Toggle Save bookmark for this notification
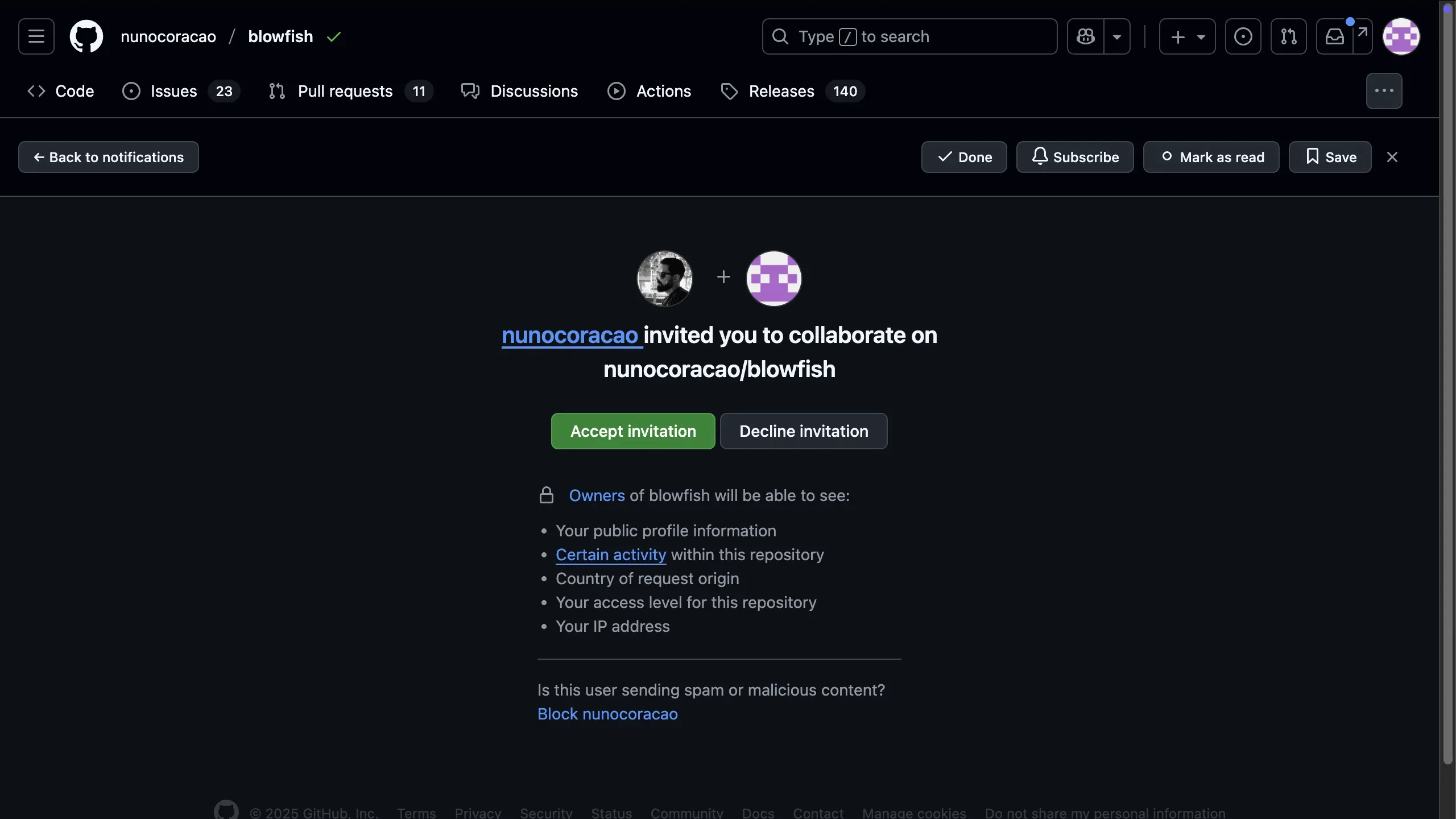 (1330, 157)
